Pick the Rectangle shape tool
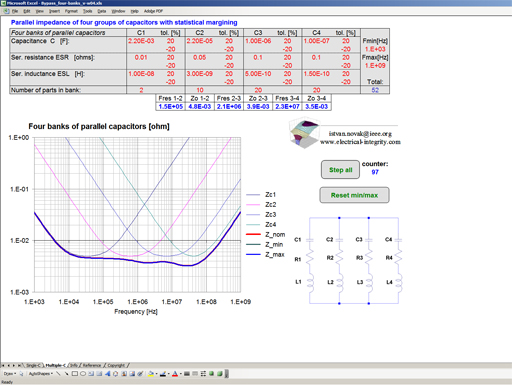Image resolution: width=512 pixels, height=385 pixels. tap(75, 374)
